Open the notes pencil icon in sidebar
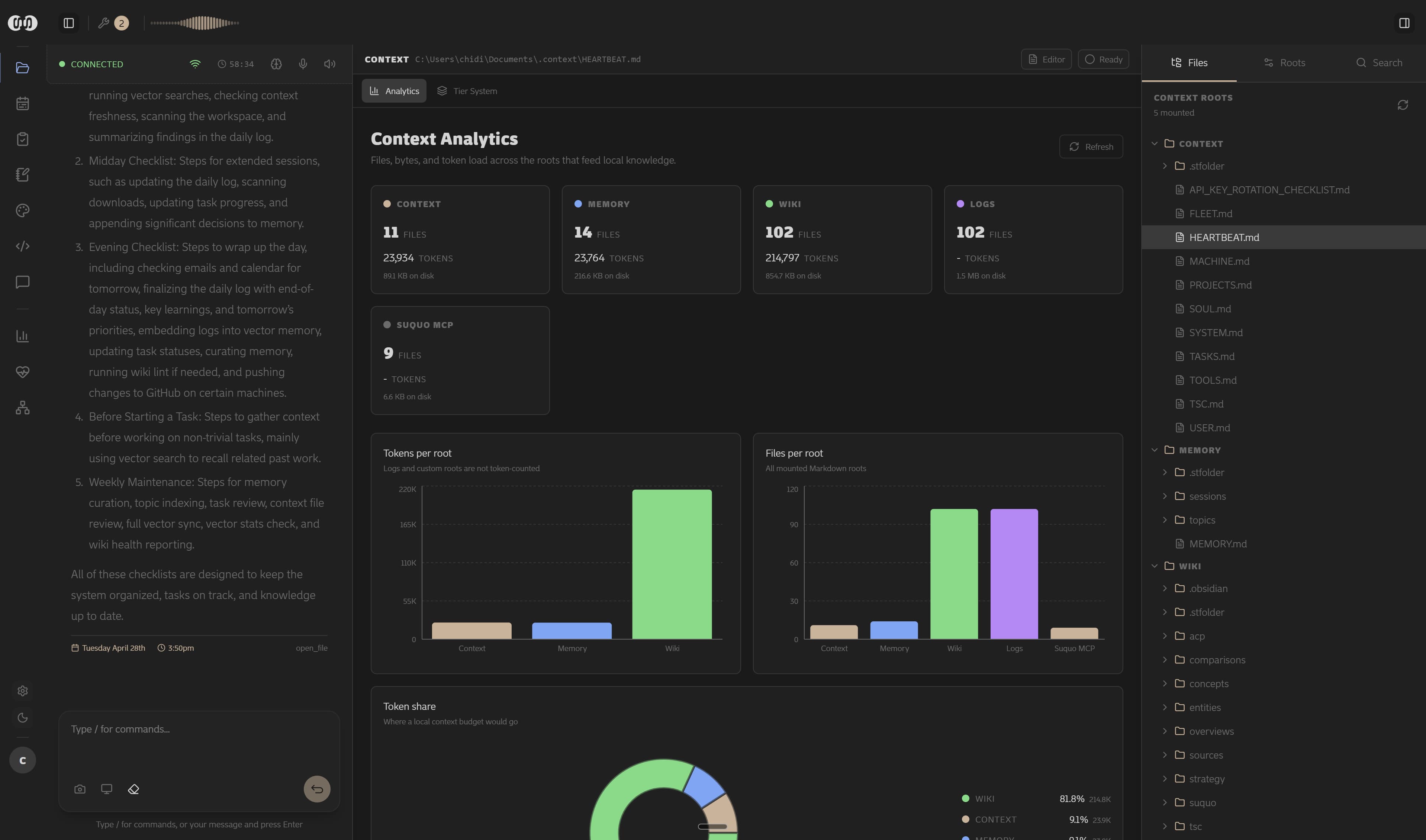Image resolution: width=1426 pixels, height=840 pixels. click(23, 175)
